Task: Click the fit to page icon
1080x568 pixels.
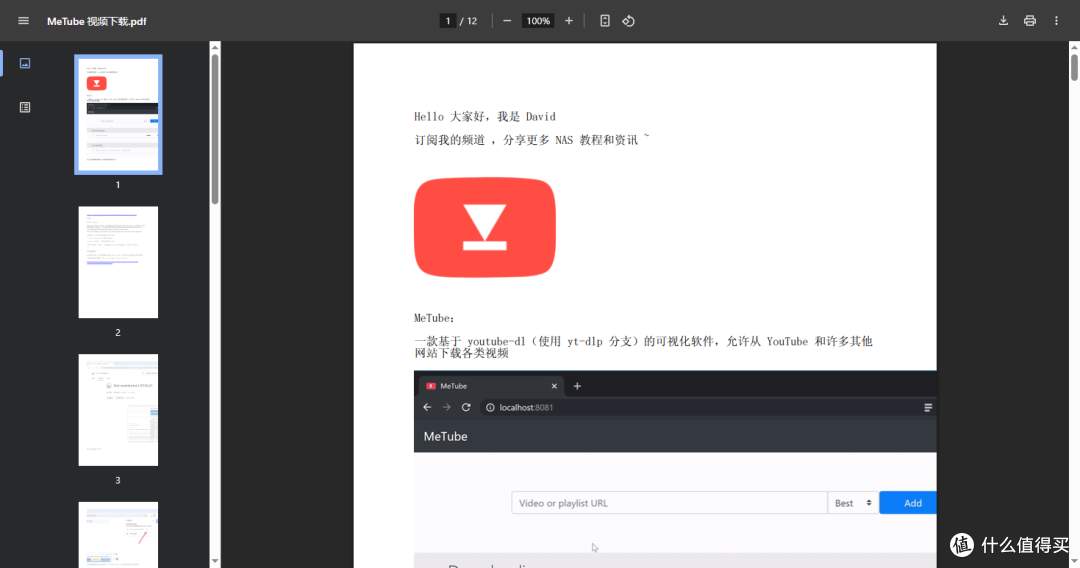Action: tap(605, 21)
